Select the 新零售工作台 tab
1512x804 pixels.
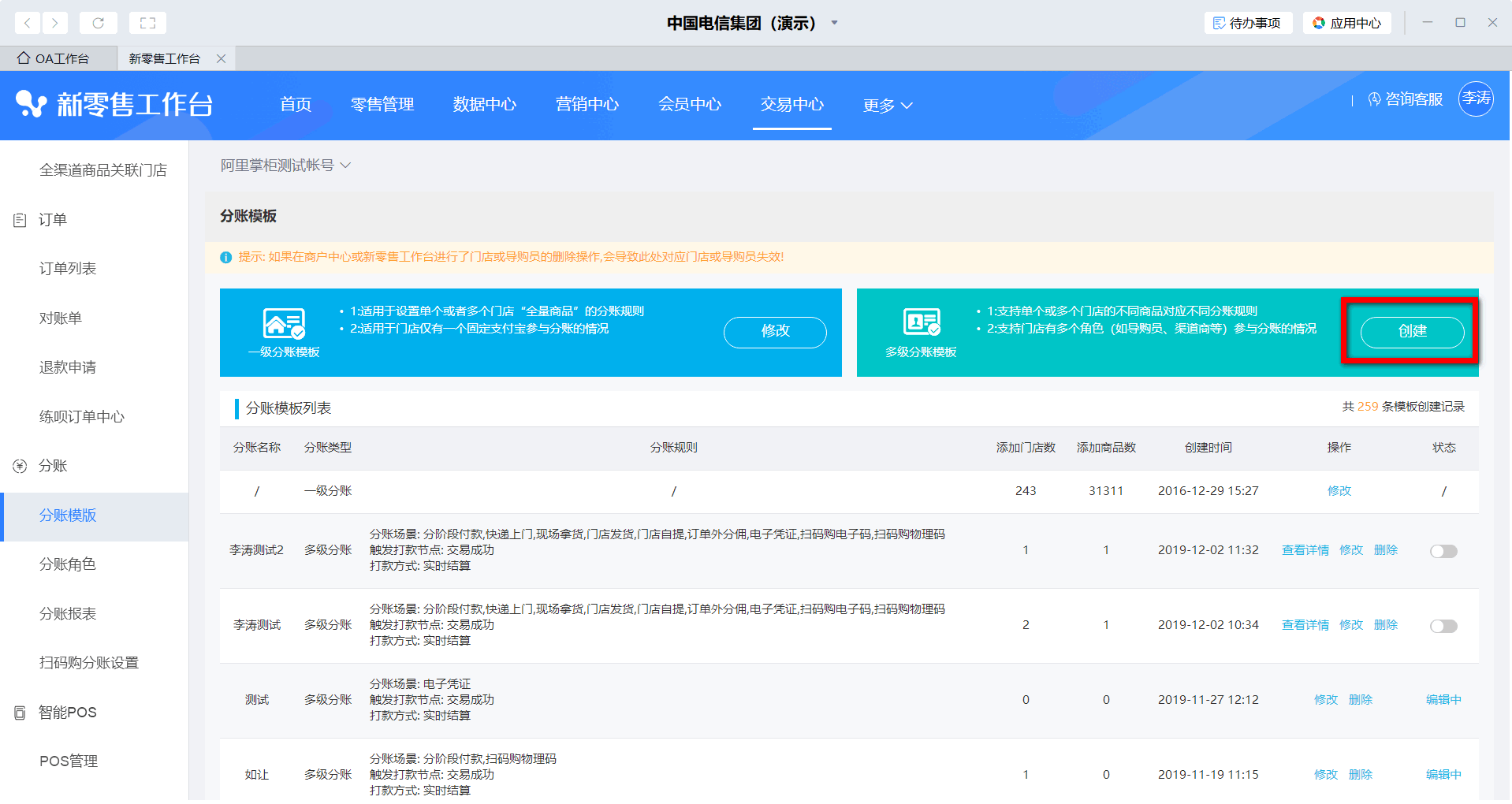(x=164, y=58)
